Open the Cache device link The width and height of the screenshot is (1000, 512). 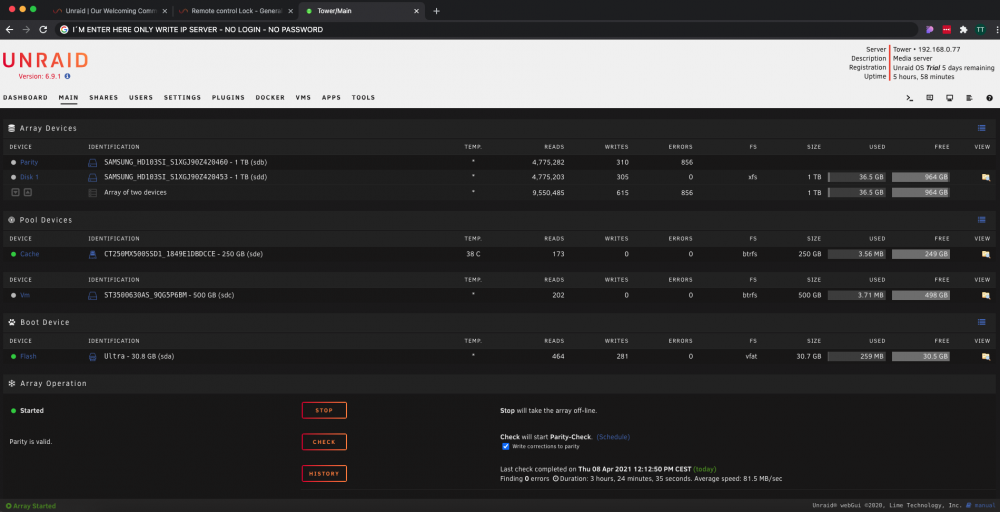29,254
